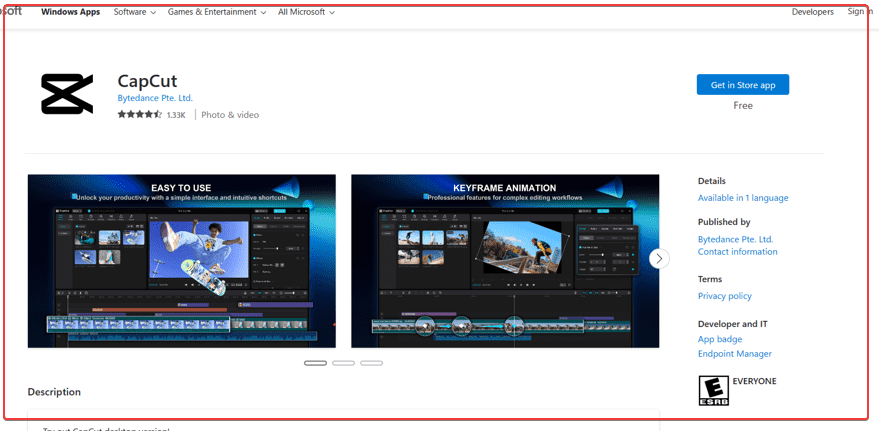Show next screenshot with right arrow

click(659, 258)
